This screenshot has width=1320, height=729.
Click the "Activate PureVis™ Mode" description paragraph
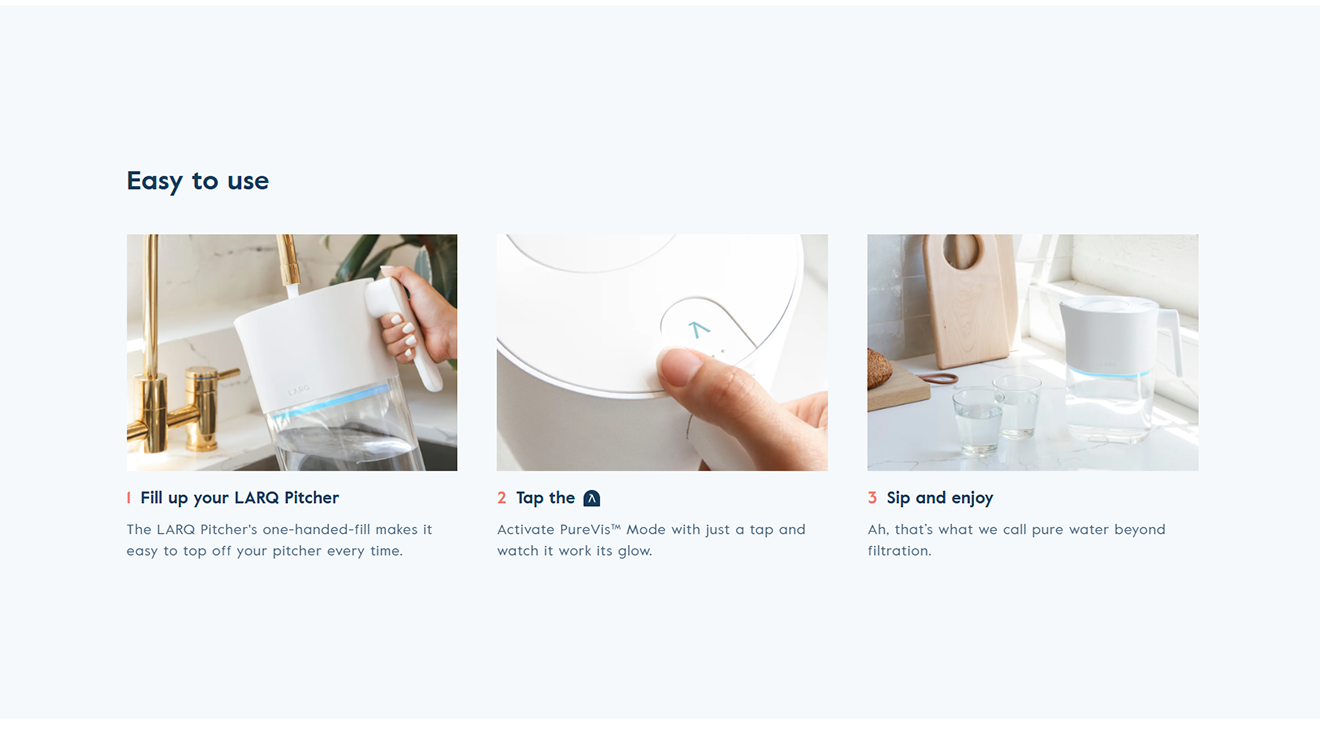[651, 540]
